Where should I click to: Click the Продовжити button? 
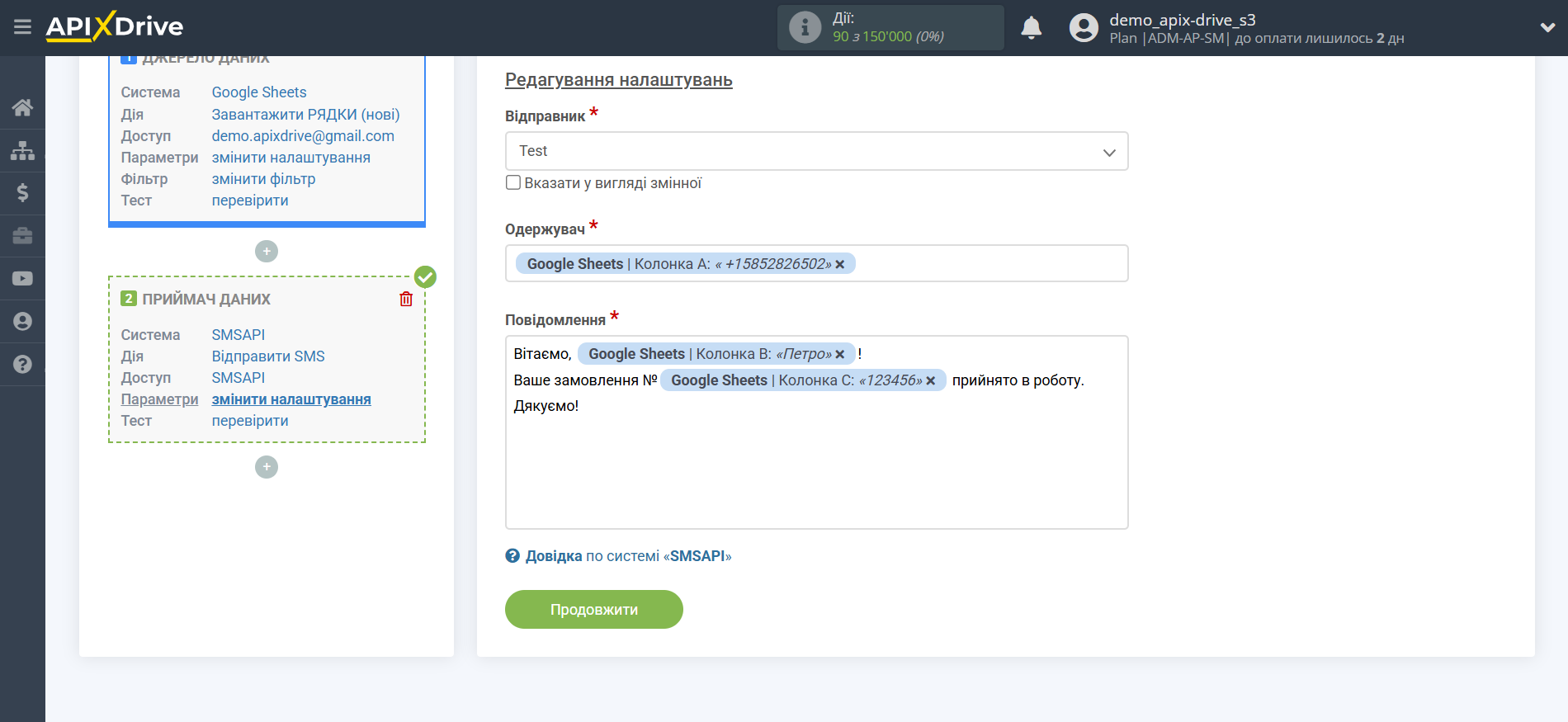tap(594, 610)
